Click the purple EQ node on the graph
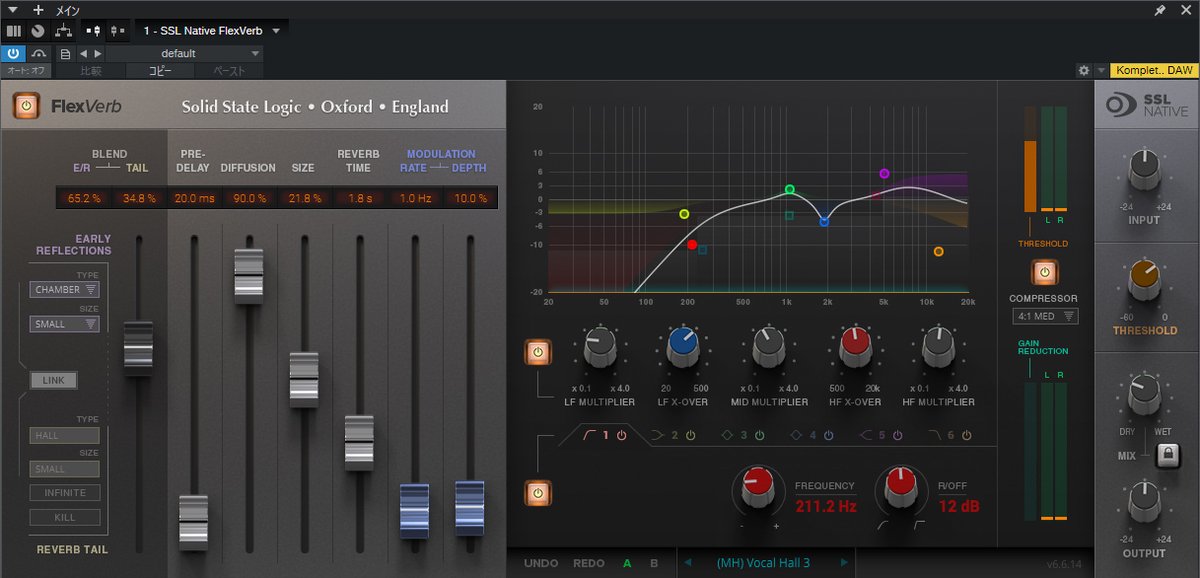 coord(884,174)
